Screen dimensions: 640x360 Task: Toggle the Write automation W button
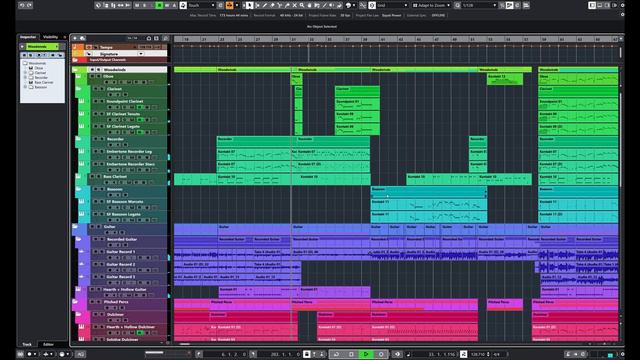pyautogui.click(x=167, y=5)
